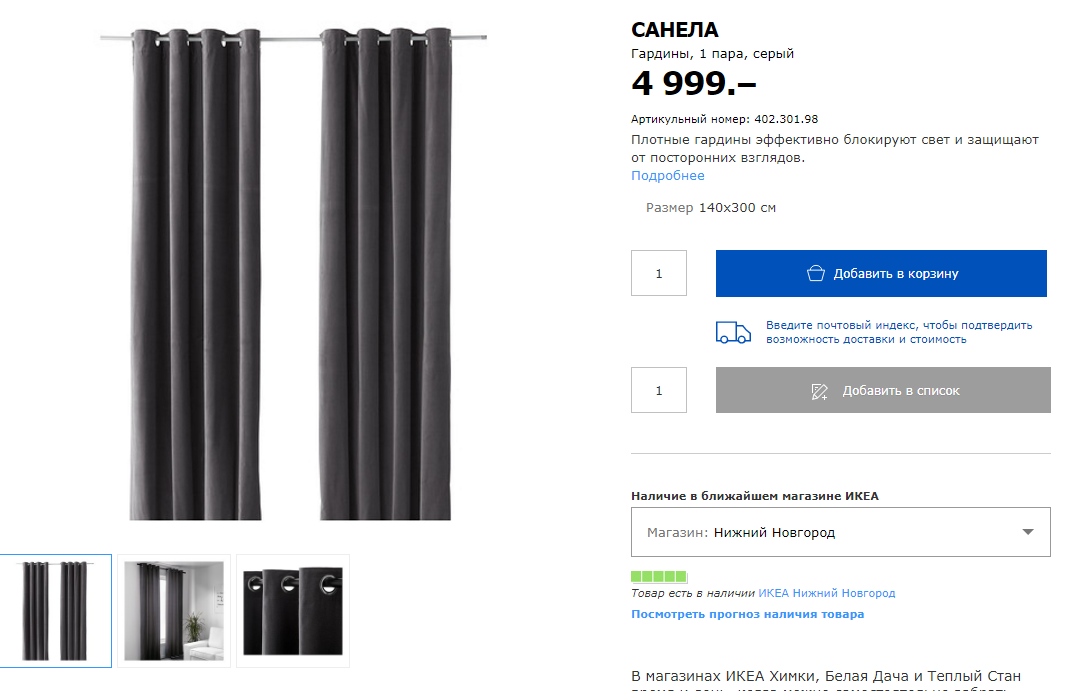Click the delivery truck icon
Image resolution: width=1086 pixels, height=691 pixels.
733,333
